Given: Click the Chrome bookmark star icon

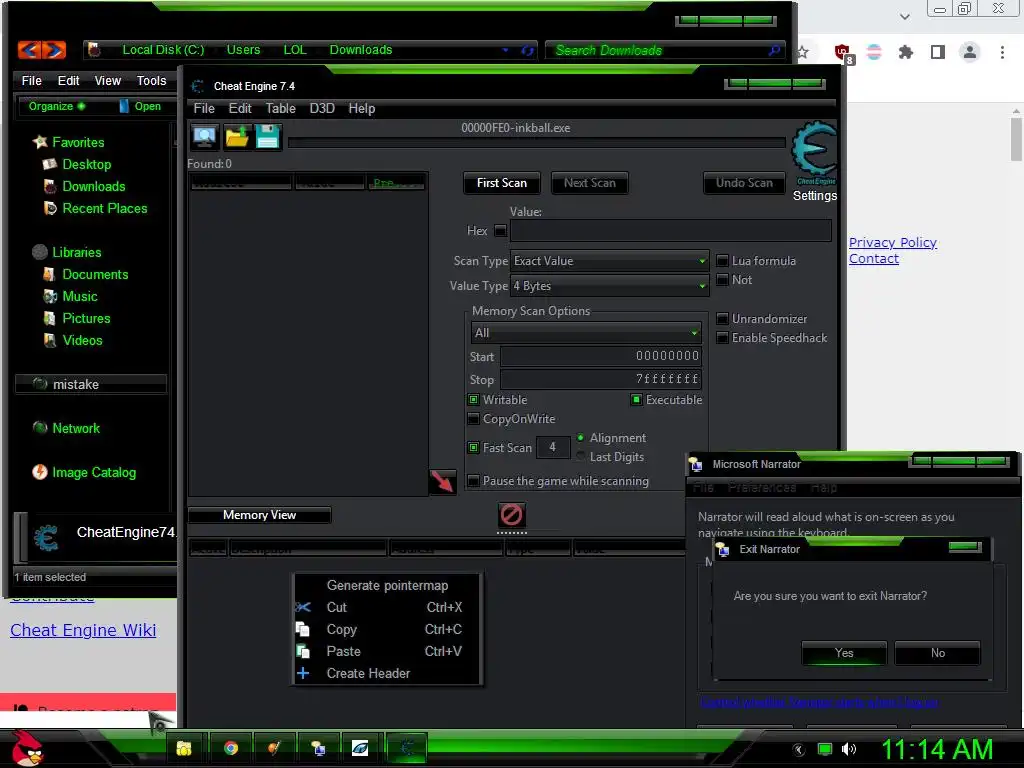Looking at the screenshot, I should click(803, 52).
